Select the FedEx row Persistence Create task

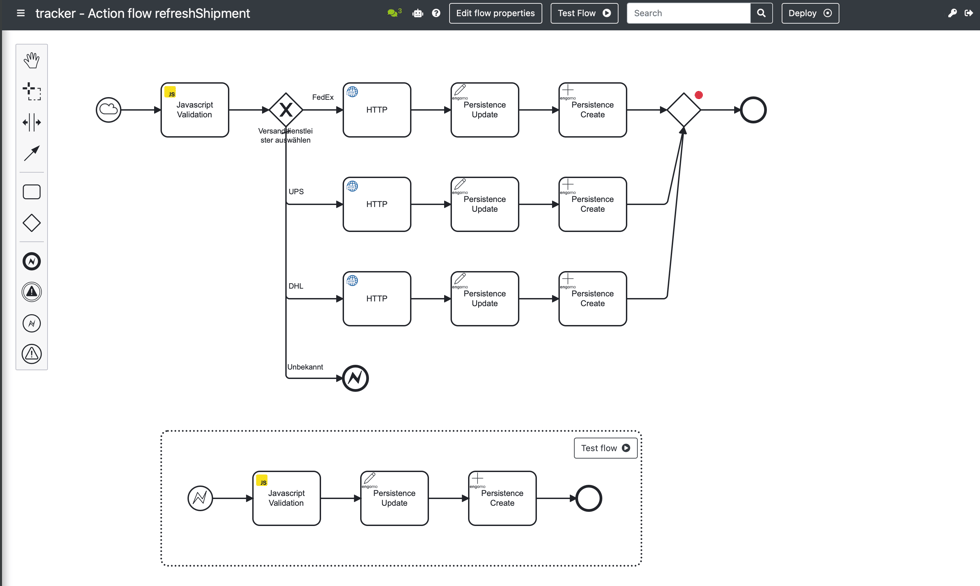(592, 110)
